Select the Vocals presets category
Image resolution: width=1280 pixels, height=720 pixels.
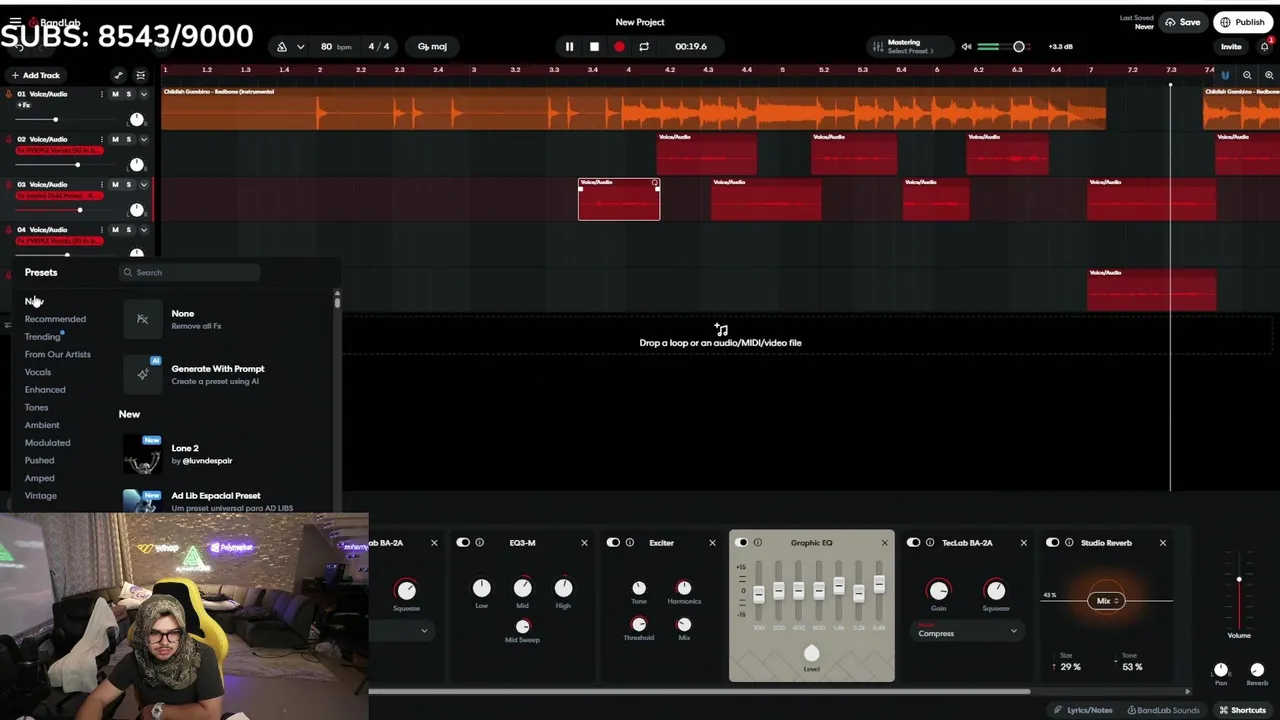tap(38, 372)
